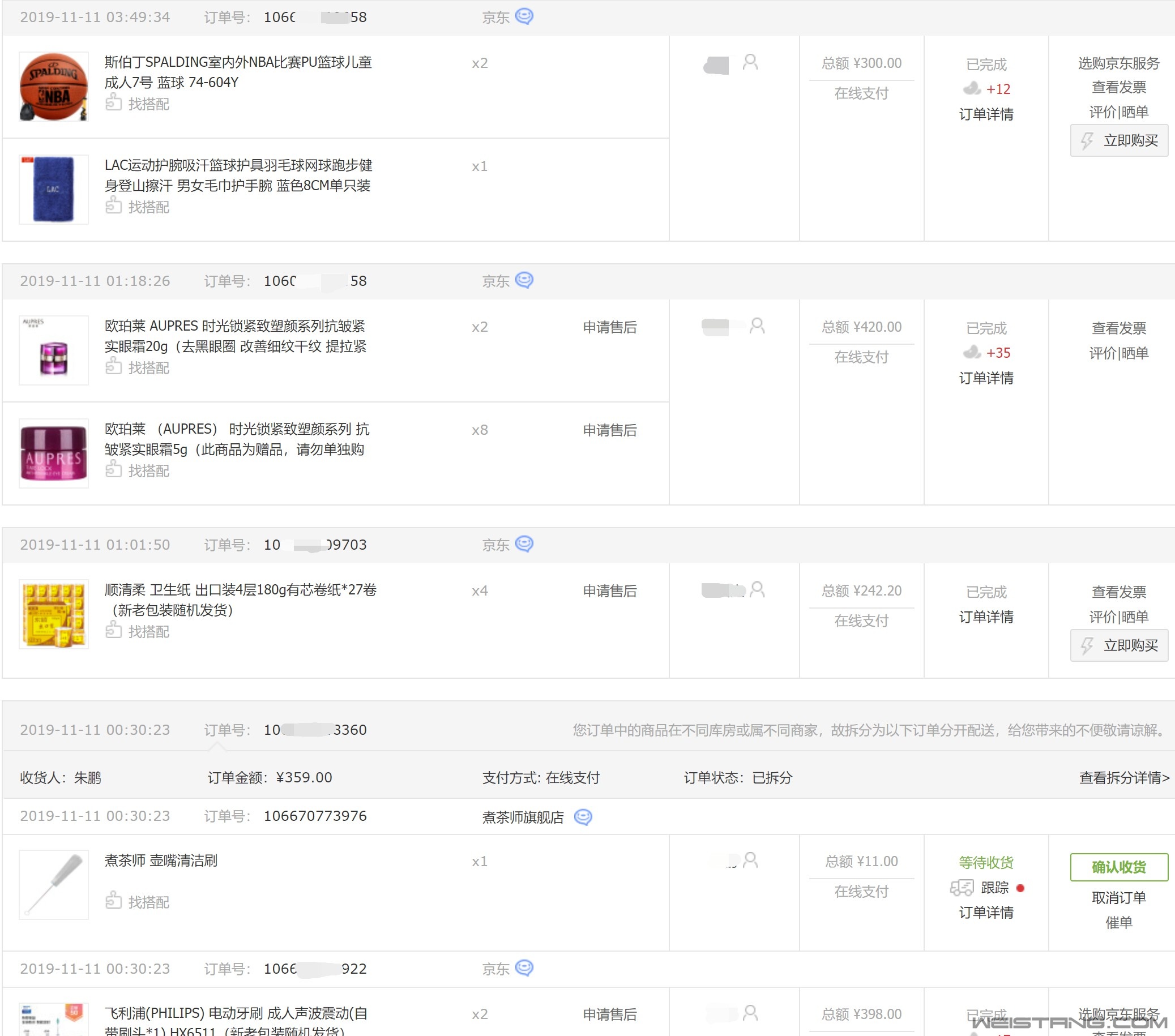
Task: Click 跟踪 to track the shipment
Action: (x=994, y=888)
